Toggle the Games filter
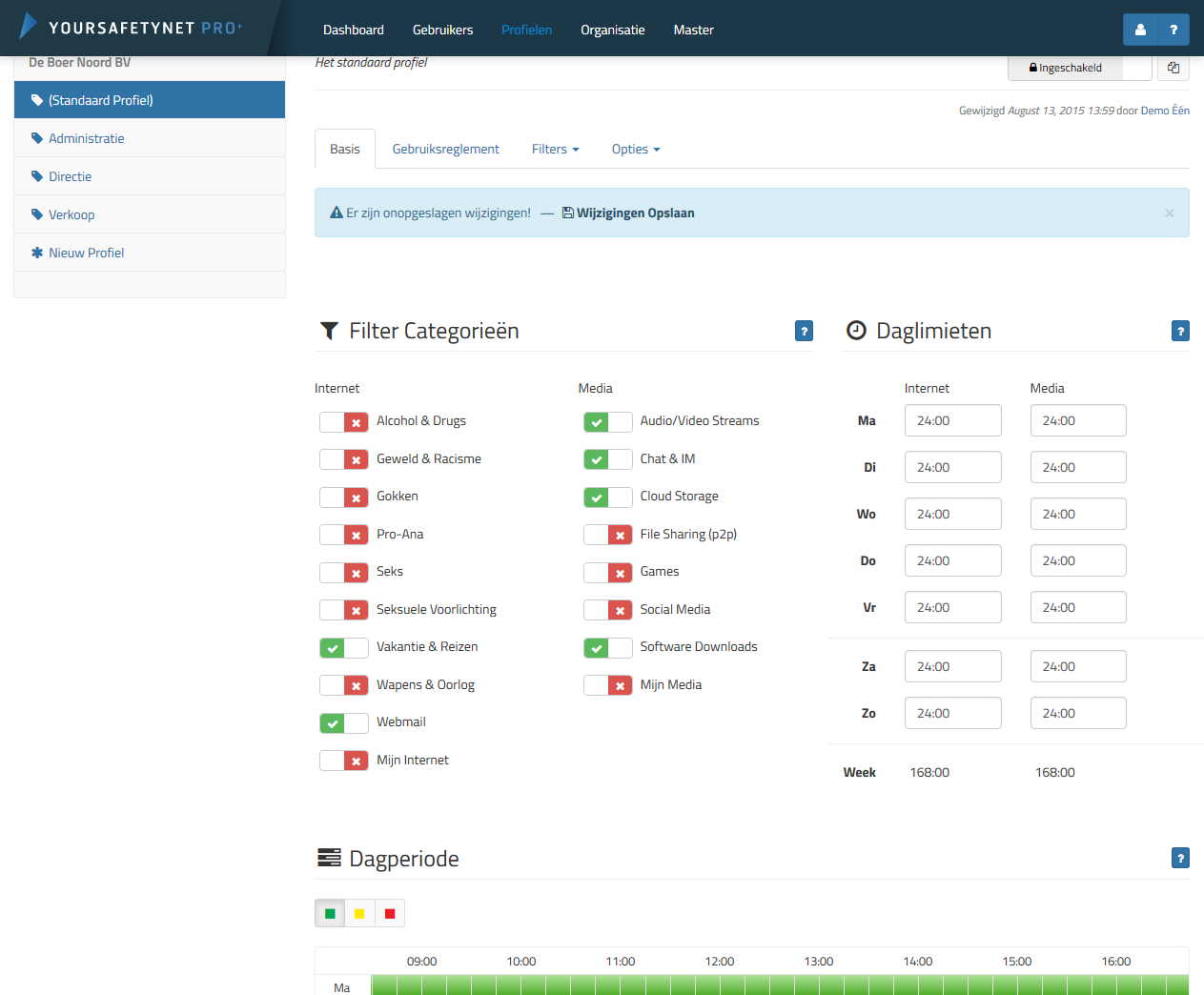 pyautogui.click(x=608, y=573)
